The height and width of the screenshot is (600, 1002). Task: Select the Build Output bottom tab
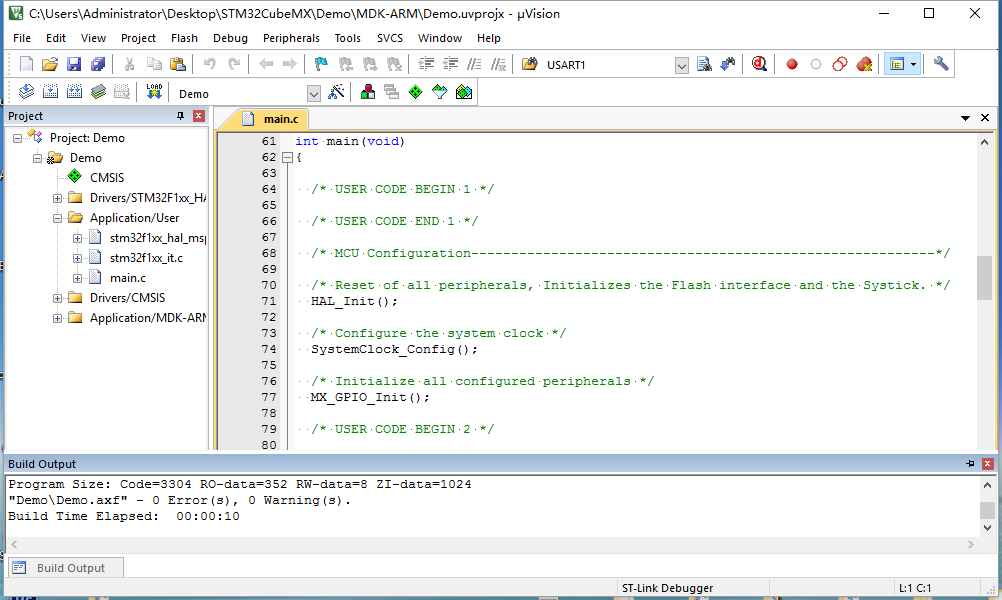tap(66, 567)
